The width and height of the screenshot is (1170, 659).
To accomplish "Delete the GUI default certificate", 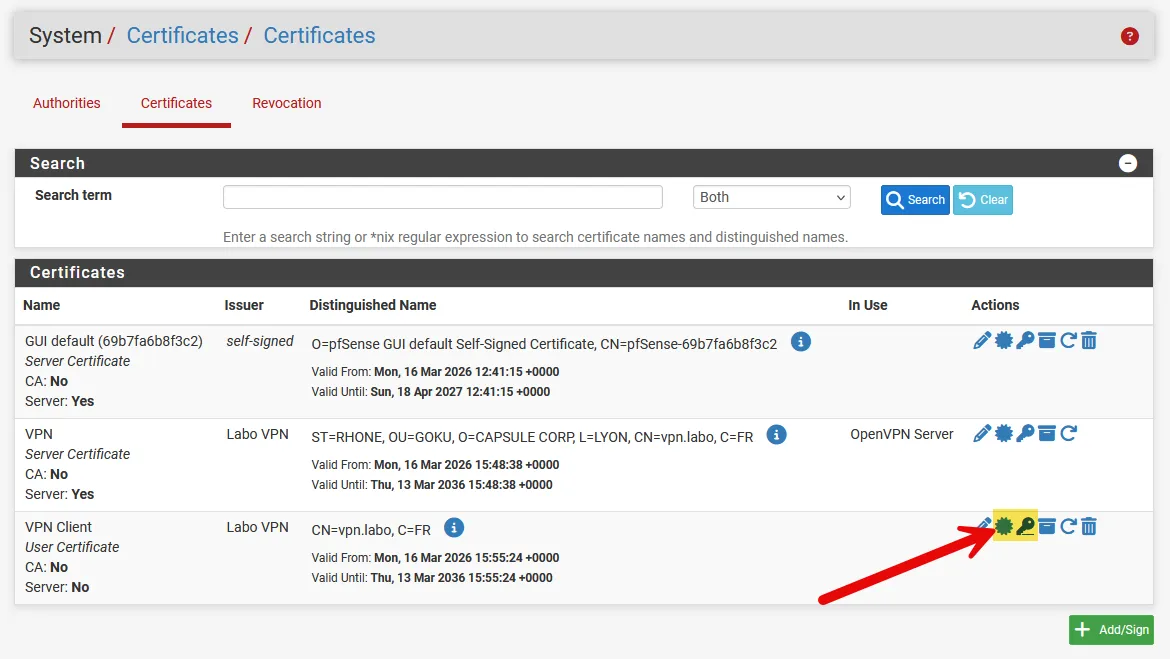I will 1089,341.
